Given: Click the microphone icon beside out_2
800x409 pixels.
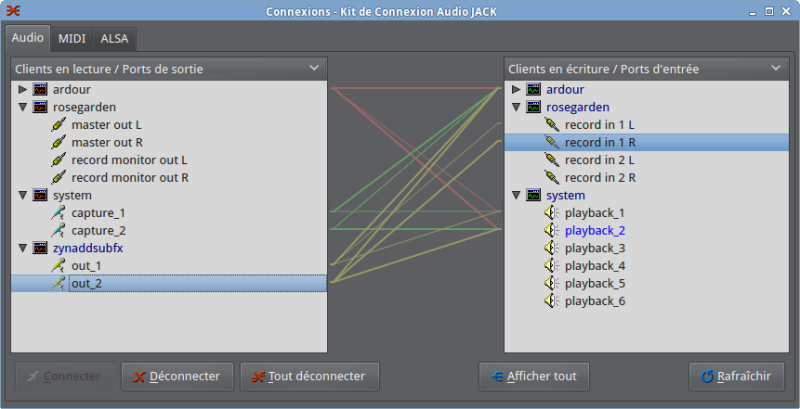Looking at the screenshot, I should click(x=59, y=284).
